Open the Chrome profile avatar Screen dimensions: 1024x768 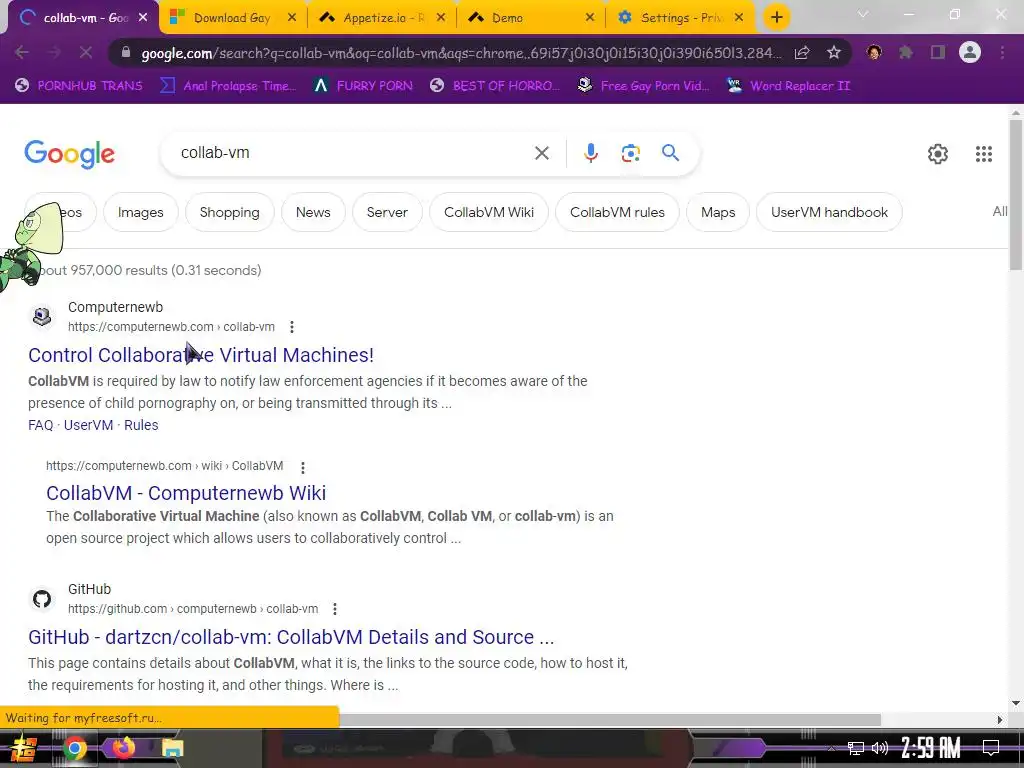pos(970,52)
